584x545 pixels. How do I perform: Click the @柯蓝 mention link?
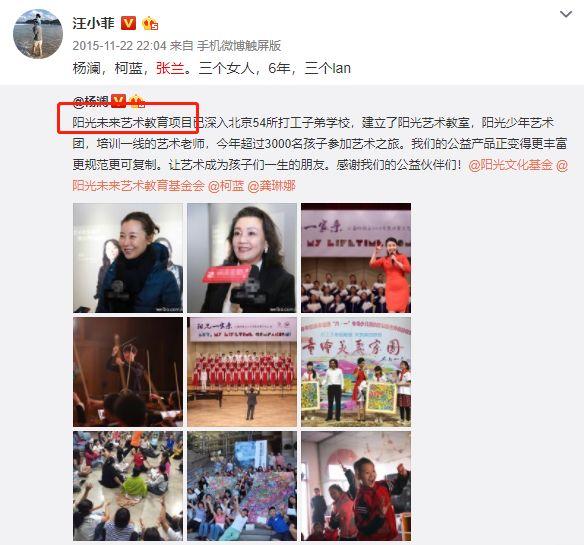point(226,186)
